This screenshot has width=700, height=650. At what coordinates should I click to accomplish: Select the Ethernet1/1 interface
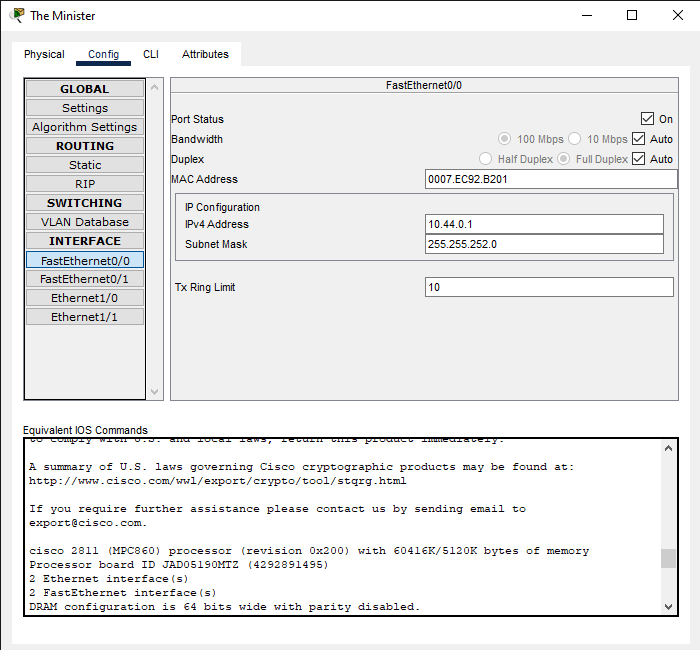point(85,317)
